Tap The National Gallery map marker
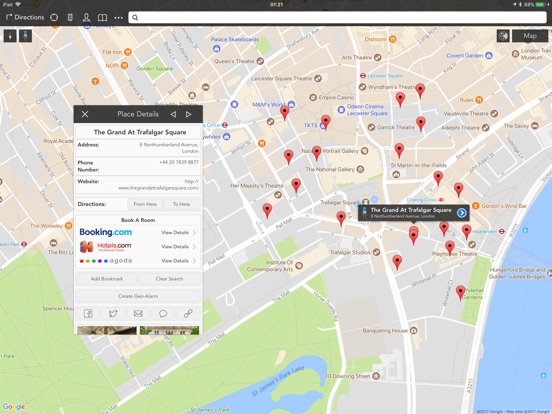The image size is (552, 414). pos(360,169)
